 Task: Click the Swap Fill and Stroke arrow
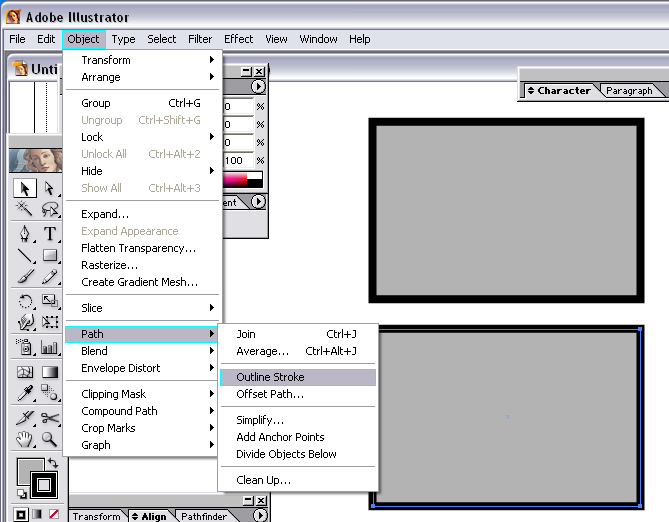pos(53,463)
